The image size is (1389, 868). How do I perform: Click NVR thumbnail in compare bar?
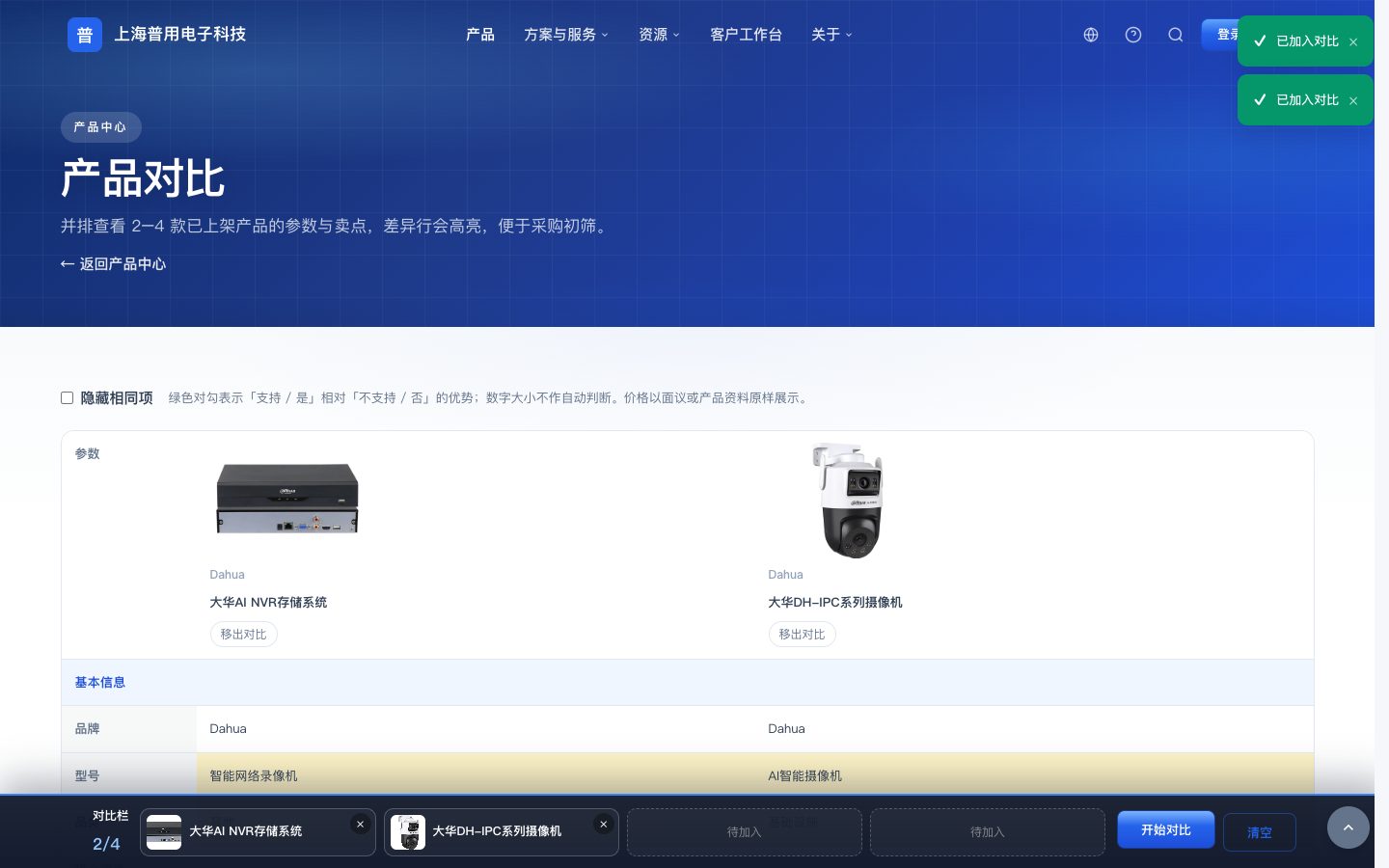pyautogui.click(x=164, y=832)
